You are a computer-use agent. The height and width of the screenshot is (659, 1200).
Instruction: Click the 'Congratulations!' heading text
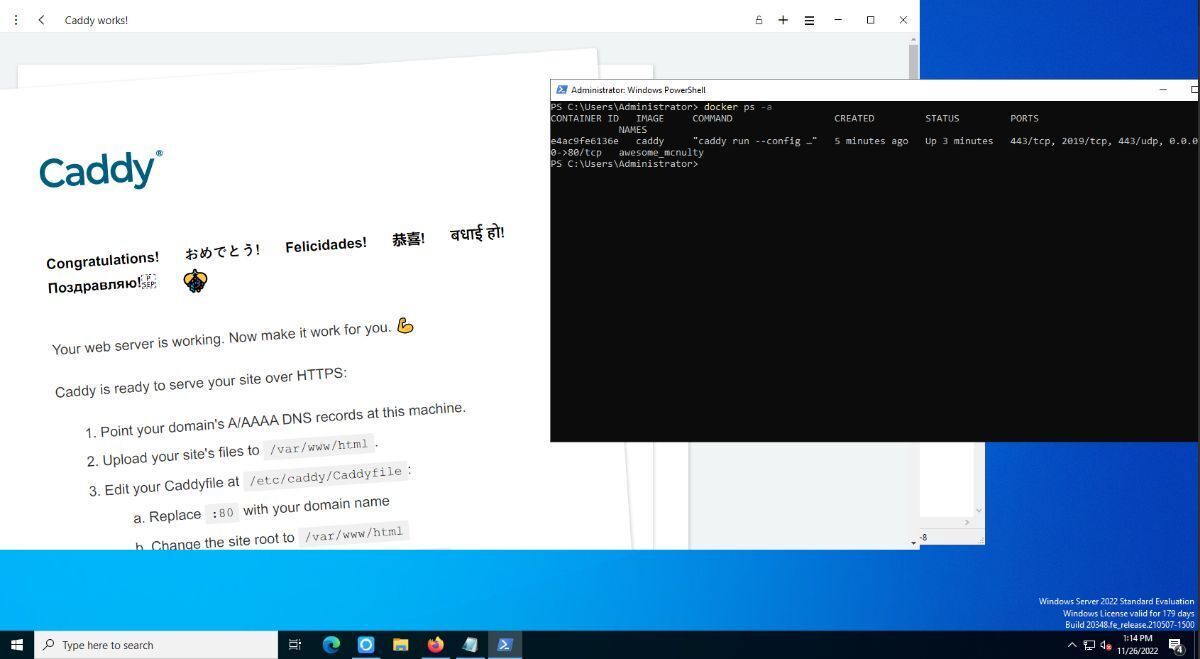tap(102, 261)
